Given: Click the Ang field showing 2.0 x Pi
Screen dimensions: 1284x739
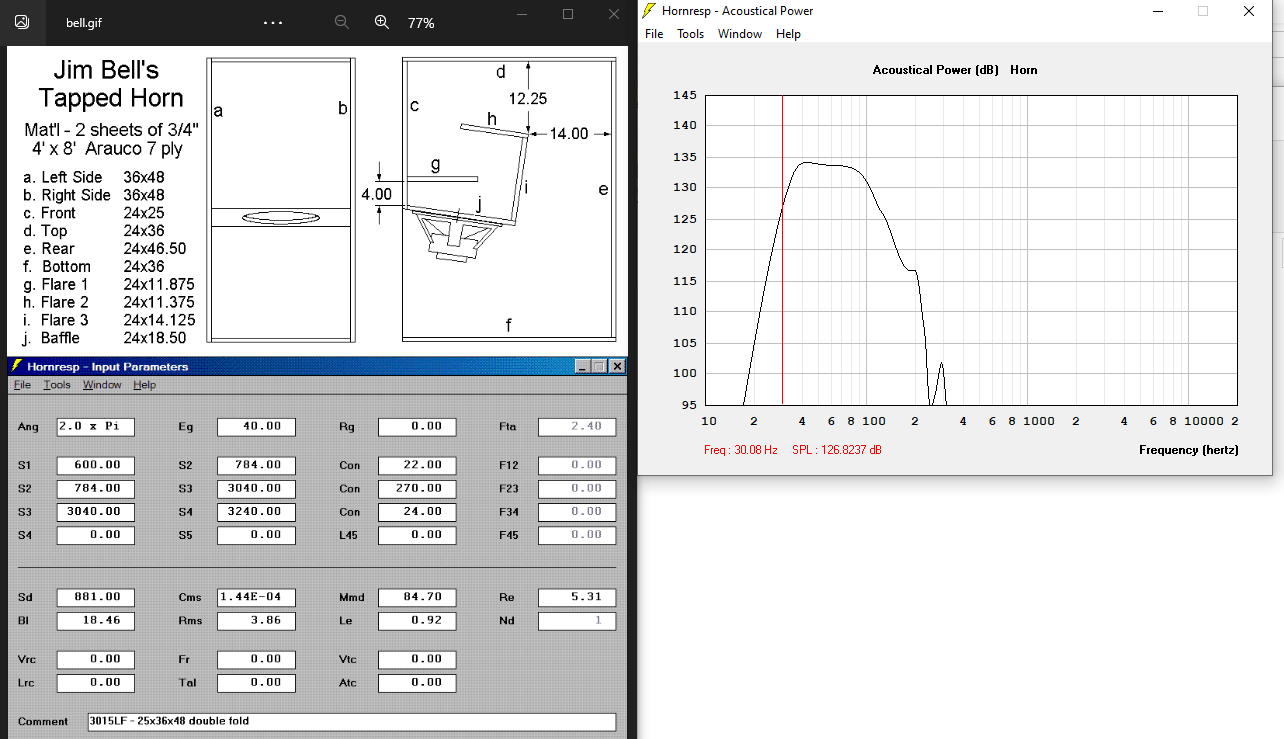Looking at the screenshot, I should coord(95,427).
